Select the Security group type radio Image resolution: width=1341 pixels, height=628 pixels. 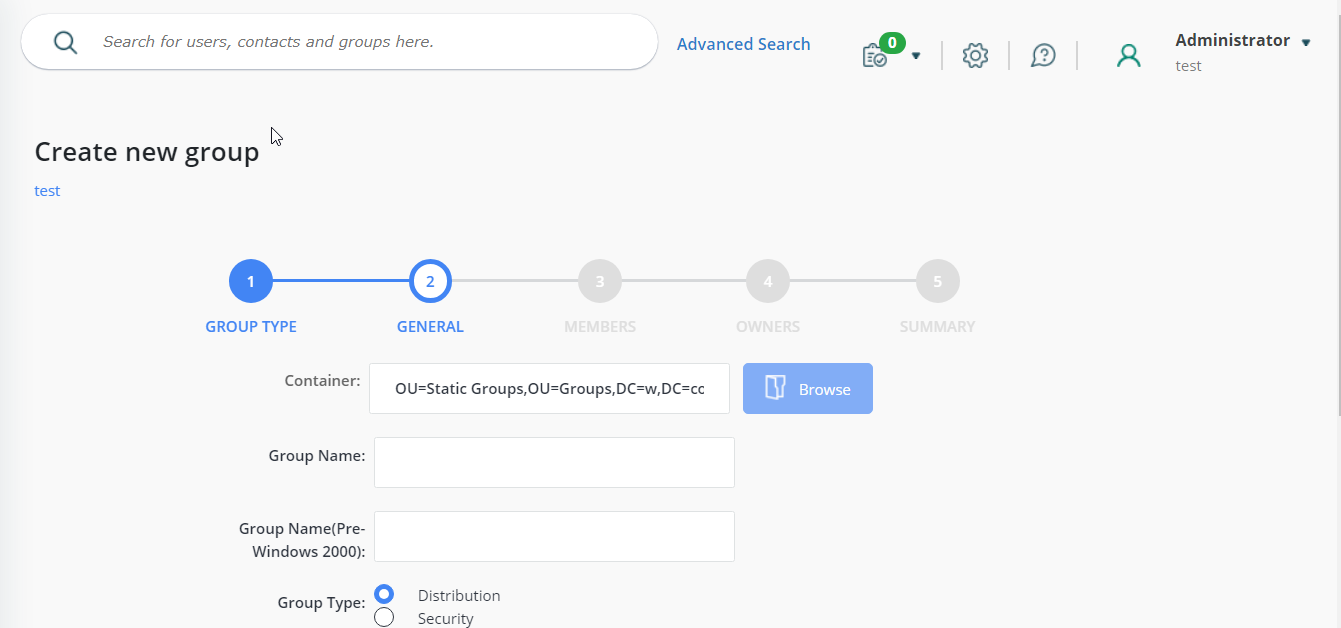click(384, 616)
